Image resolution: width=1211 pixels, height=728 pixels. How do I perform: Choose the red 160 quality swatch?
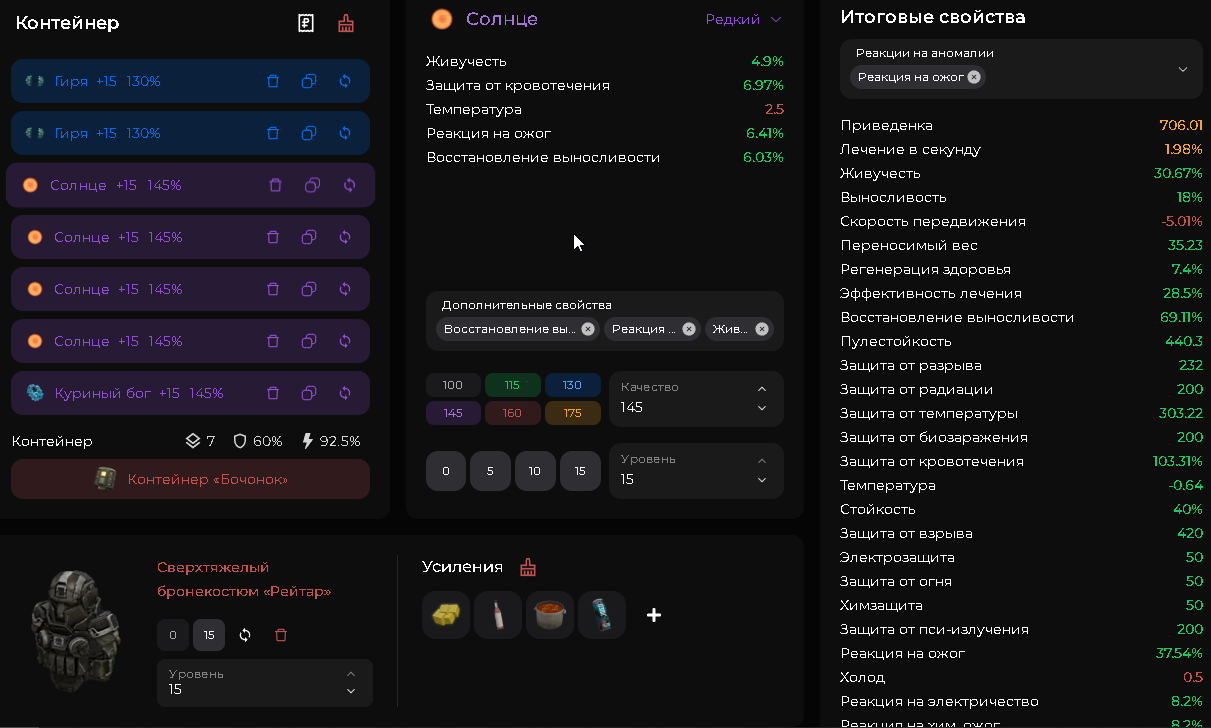tap(513, 413)
